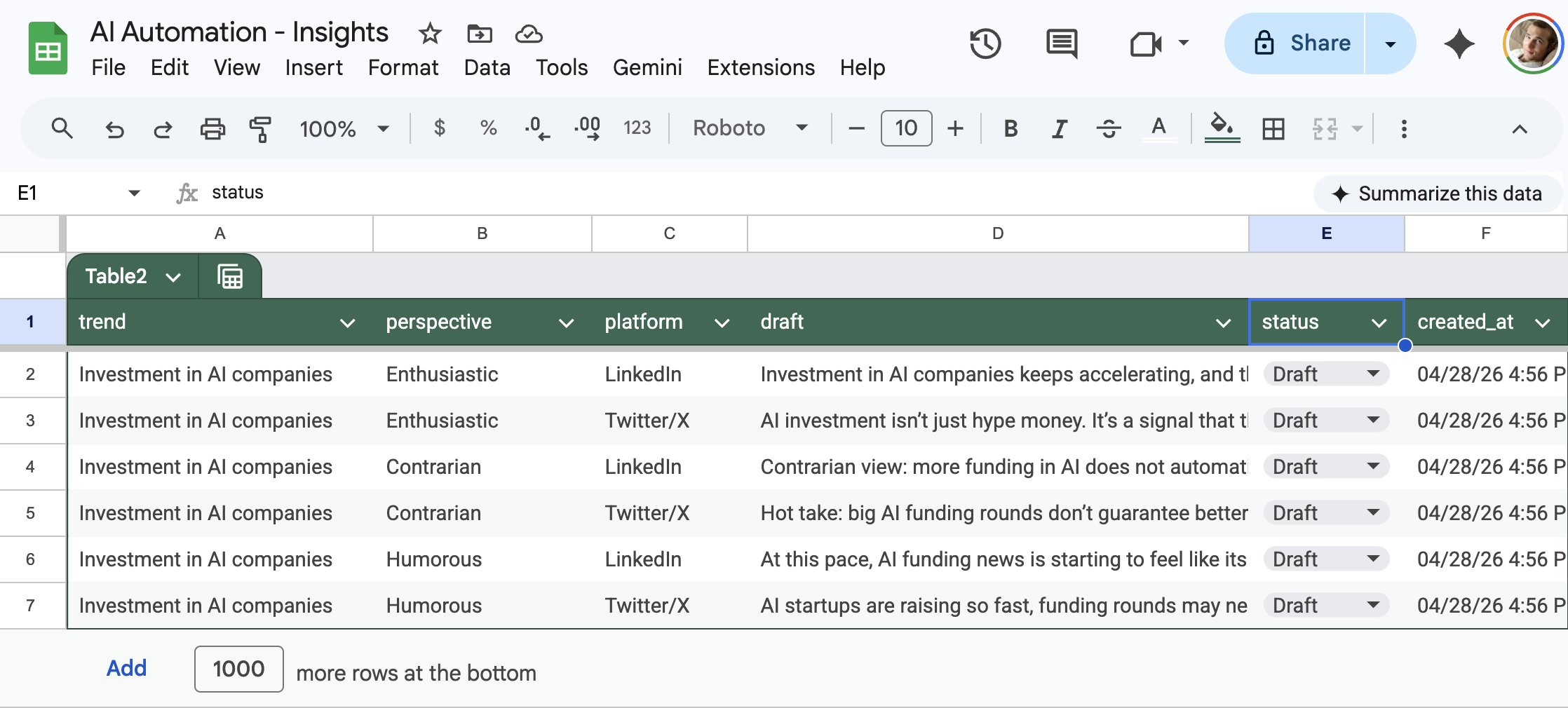1568x708 pixels.
Task: Format as percent
Action: [x=488, y=128]
